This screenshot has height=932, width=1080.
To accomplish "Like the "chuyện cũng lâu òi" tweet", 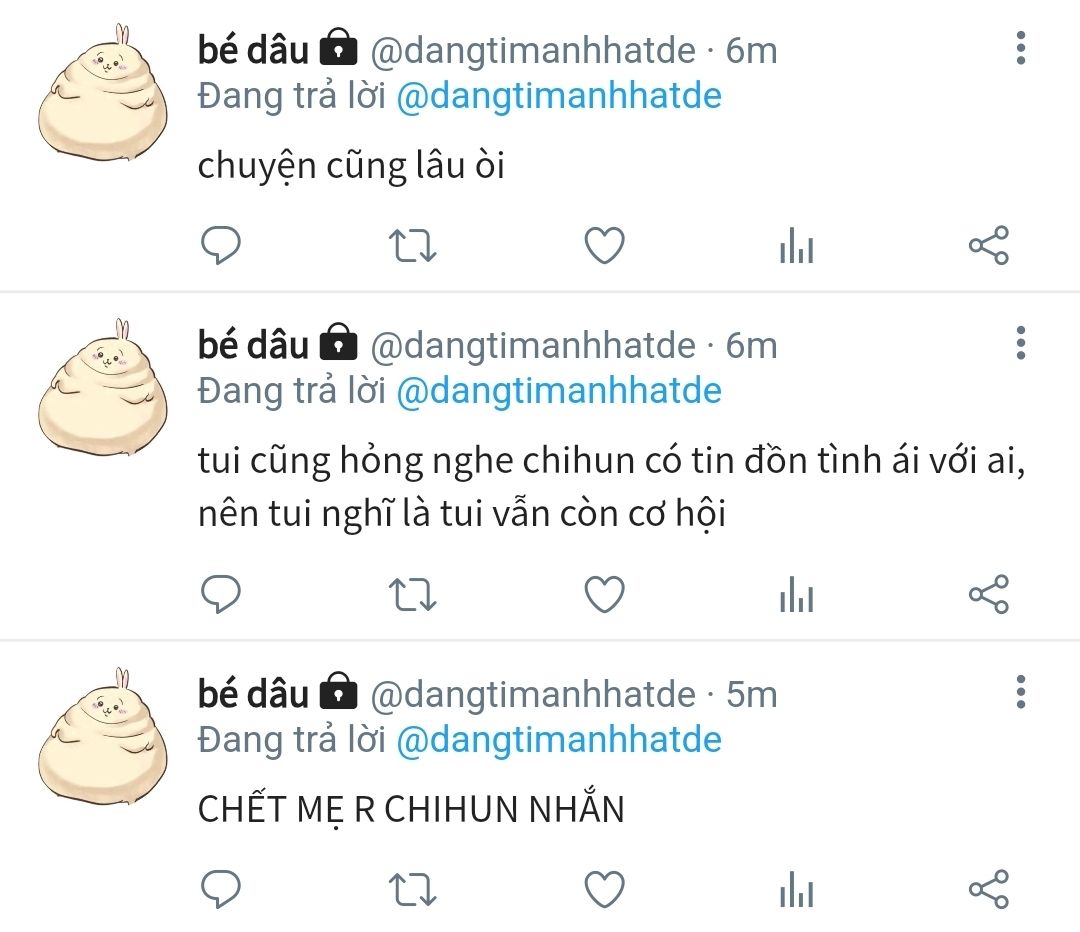I will [604, 245].
